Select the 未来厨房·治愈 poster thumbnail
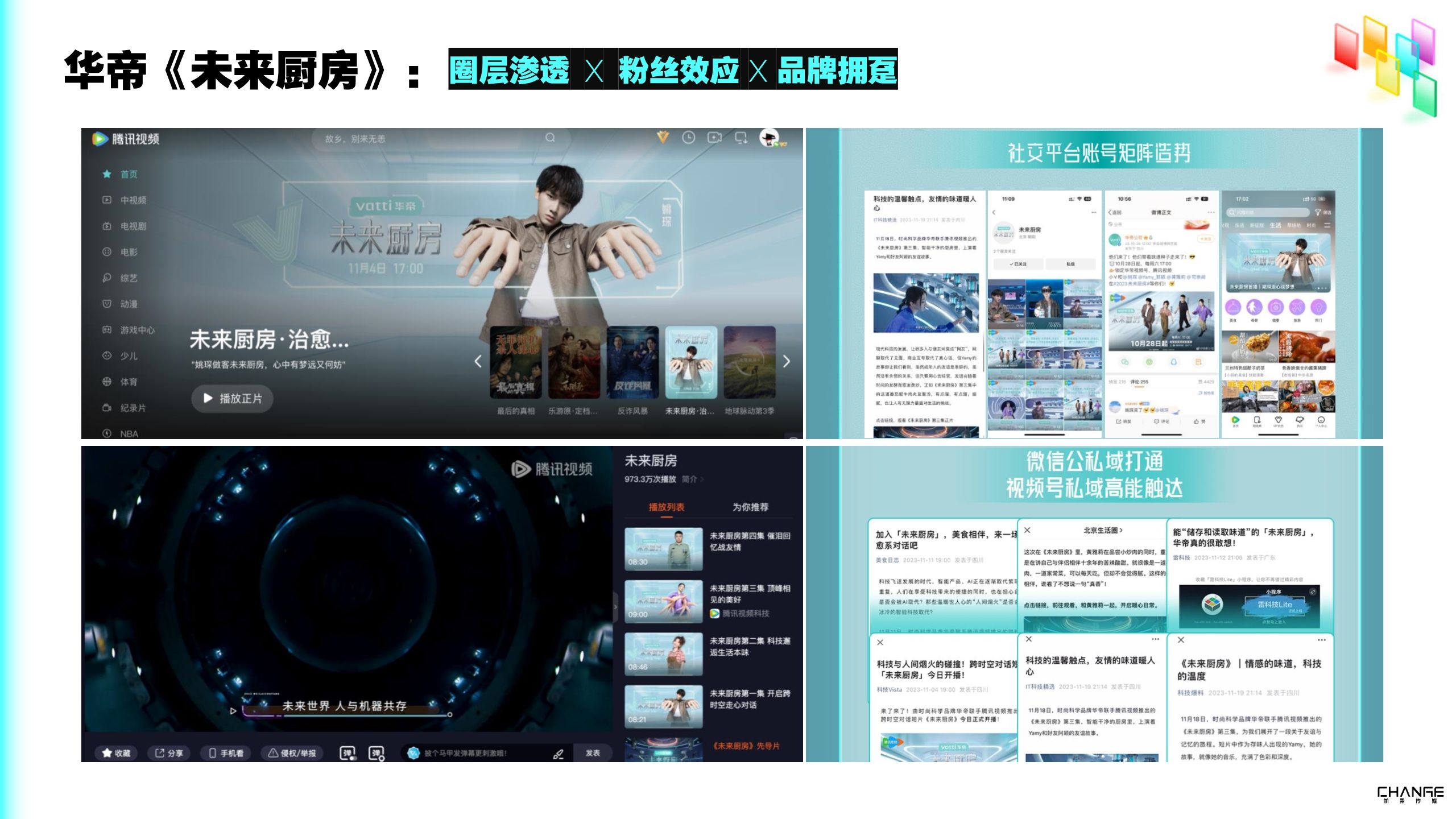 click(x=691, y=362)
